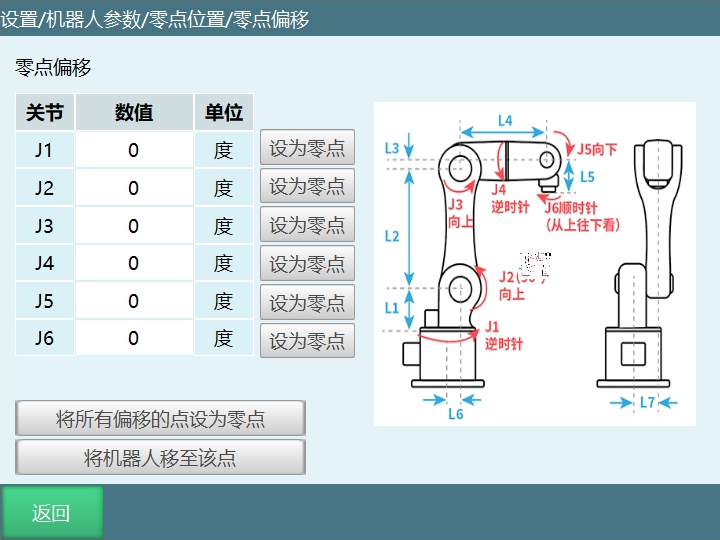Click the J6 offset value input
This screenshot has width=720, height=540.
pyautogui.click(x=134, y=339)
